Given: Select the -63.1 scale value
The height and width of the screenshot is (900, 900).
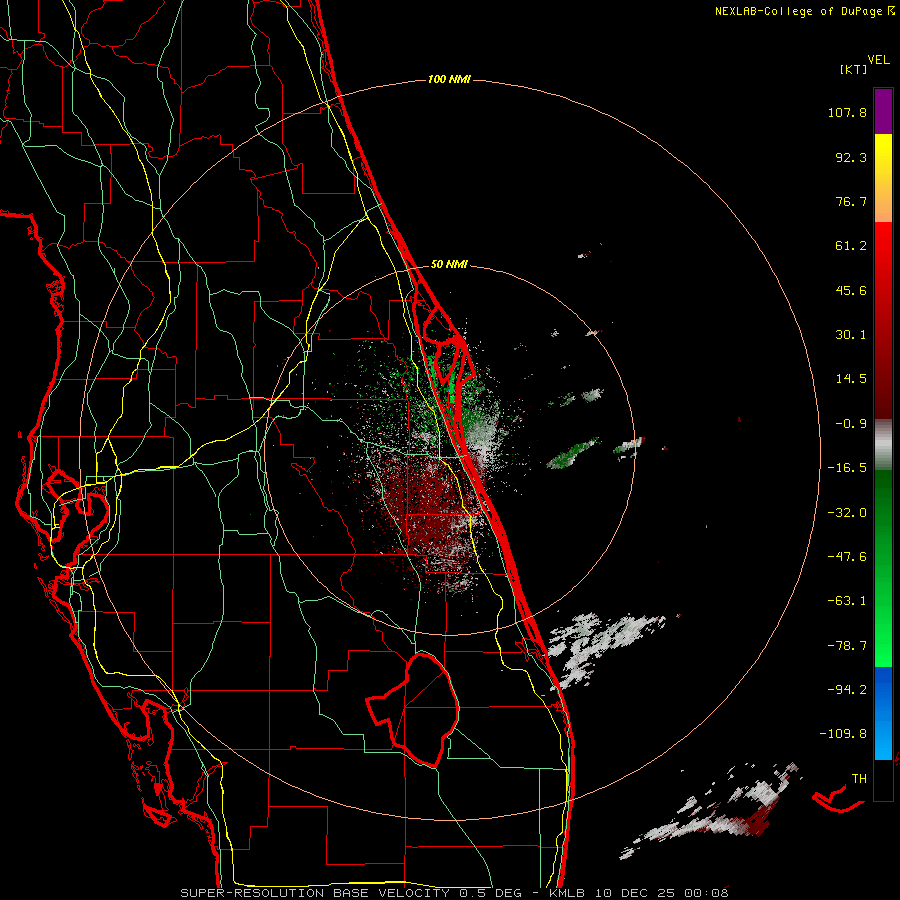Looking at the screenshot, I should pyautogui.click(x=847, y=601).
